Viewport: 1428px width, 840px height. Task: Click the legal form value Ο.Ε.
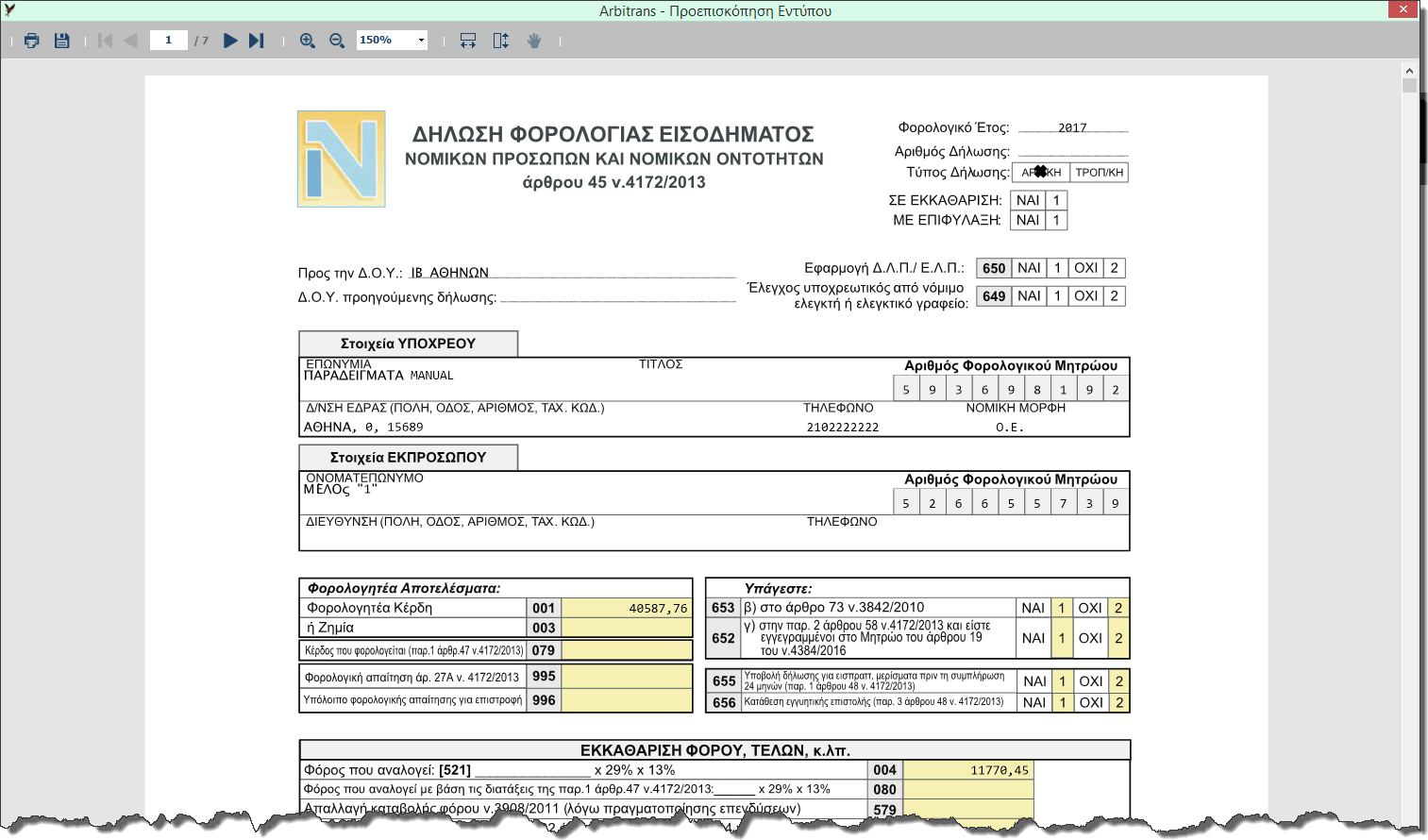1010,428
